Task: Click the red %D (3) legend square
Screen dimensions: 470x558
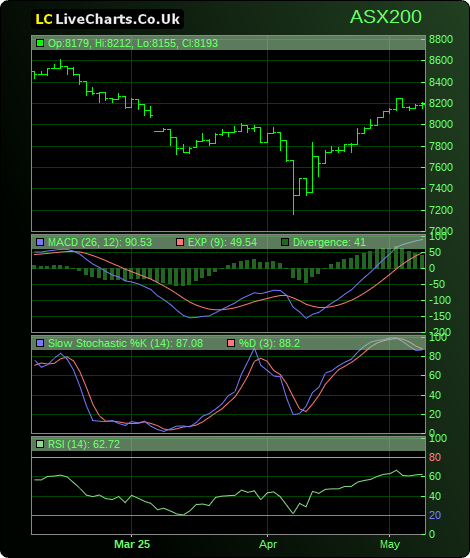Action: (x=231, y=343)
